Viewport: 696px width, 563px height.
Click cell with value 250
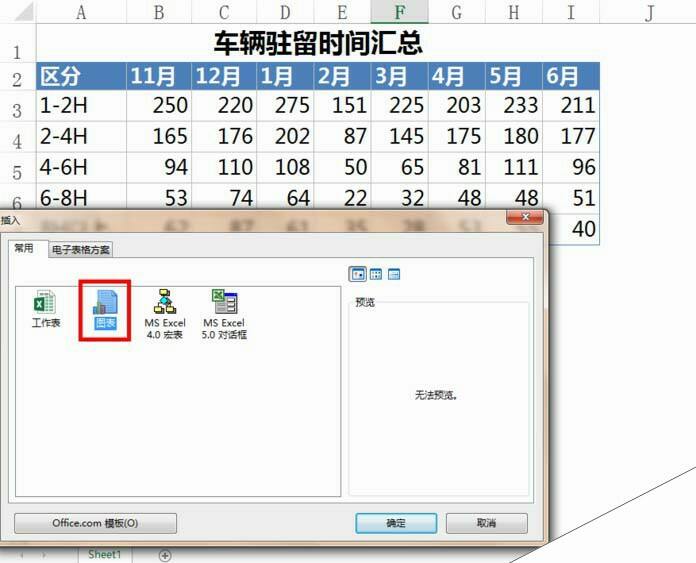(x=159, y=106)
